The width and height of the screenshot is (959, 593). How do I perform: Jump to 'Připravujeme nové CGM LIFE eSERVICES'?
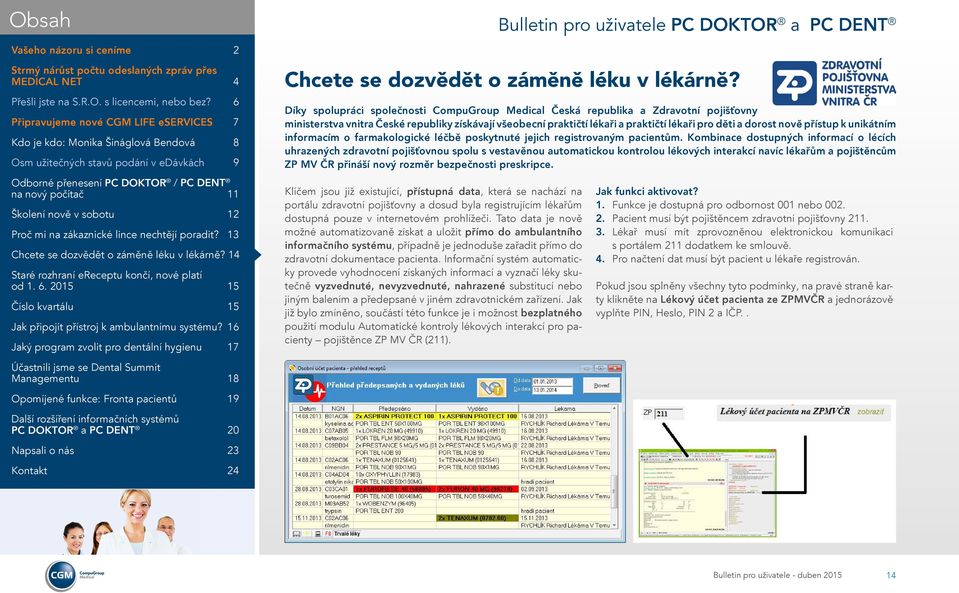click(x=125, y=122)
